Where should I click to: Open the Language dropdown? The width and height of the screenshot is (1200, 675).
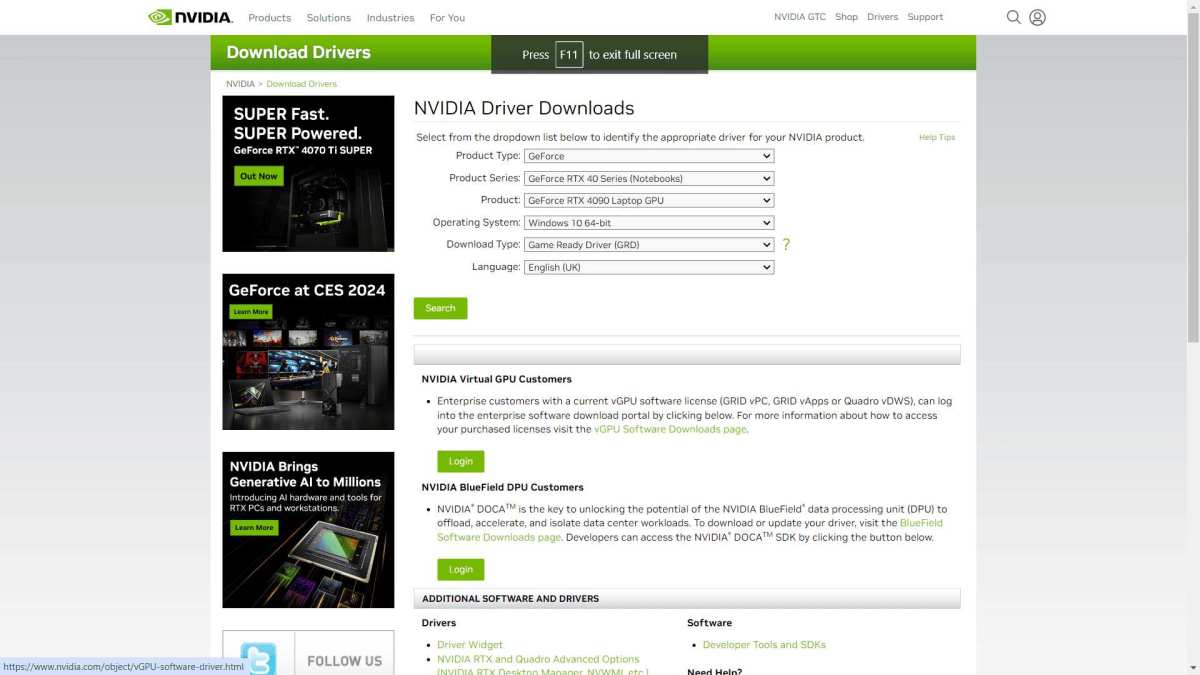[x=649, y=267]
